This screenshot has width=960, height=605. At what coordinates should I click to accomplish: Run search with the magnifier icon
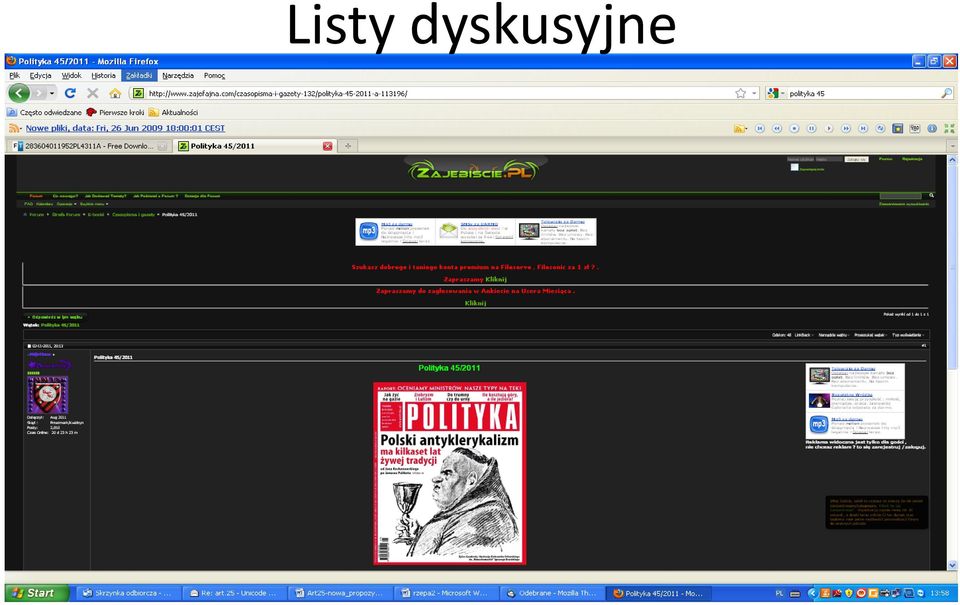click(947, 93)
